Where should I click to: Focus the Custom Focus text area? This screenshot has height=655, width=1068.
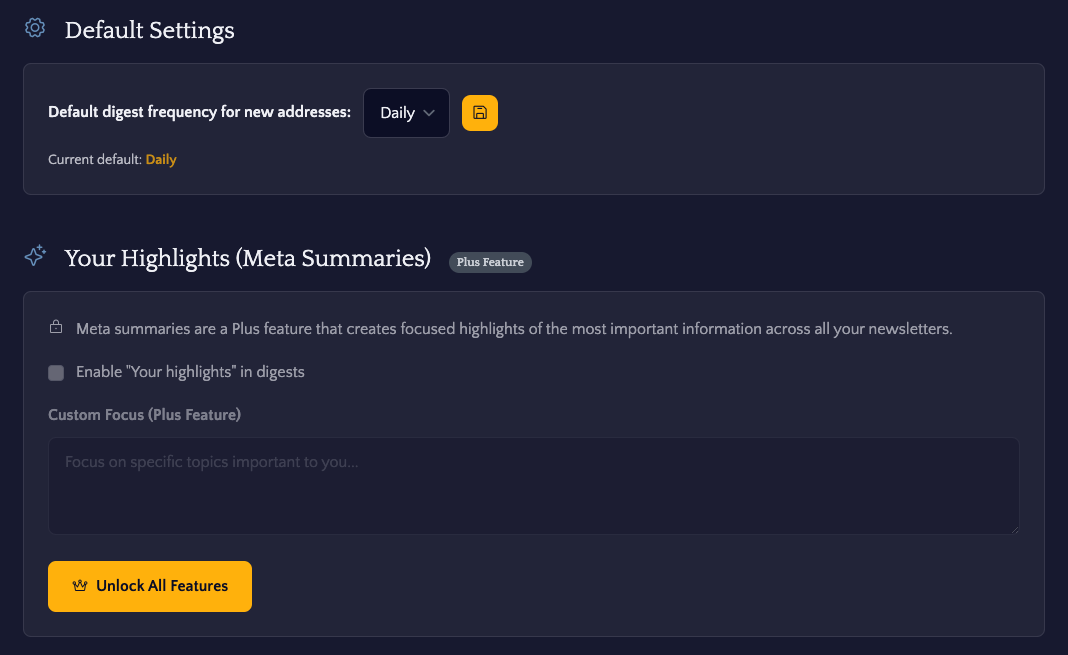tap(533, 485)
